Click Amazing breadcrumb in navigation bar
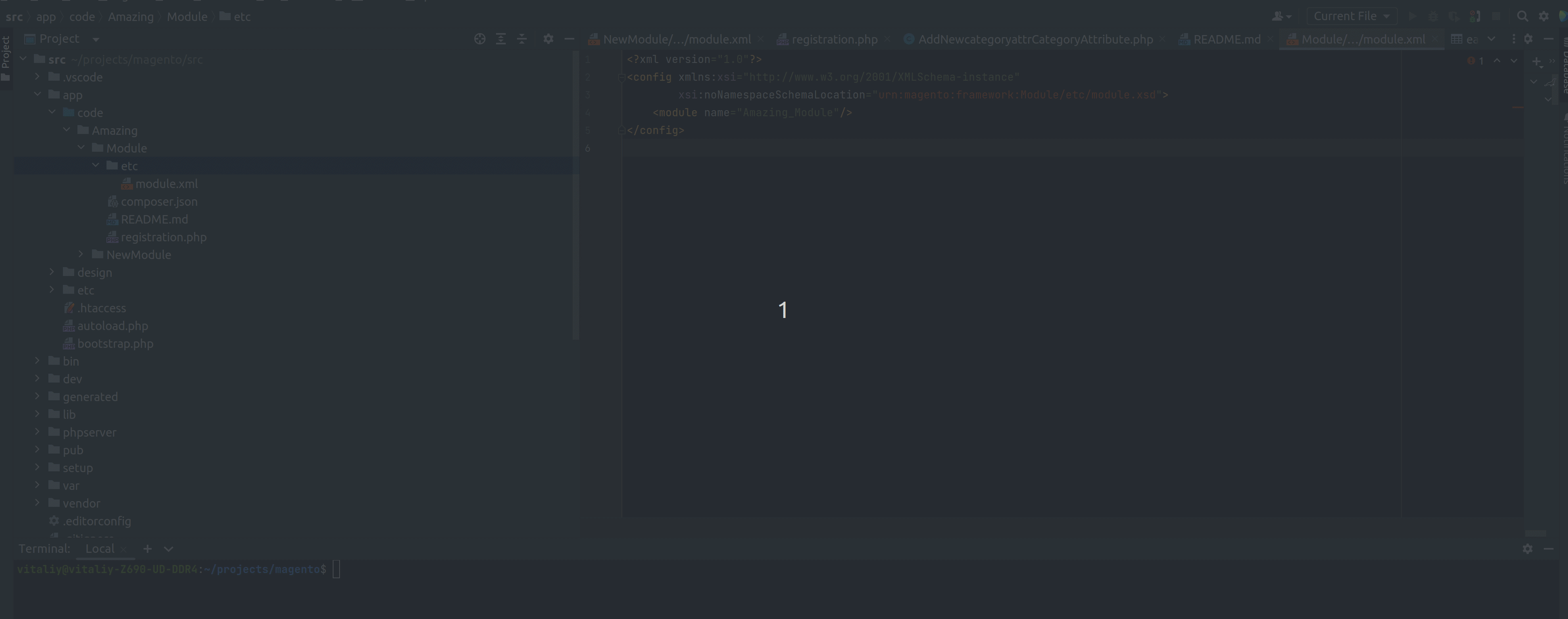This screenshot has height=619, width=1568. [130, 17]
